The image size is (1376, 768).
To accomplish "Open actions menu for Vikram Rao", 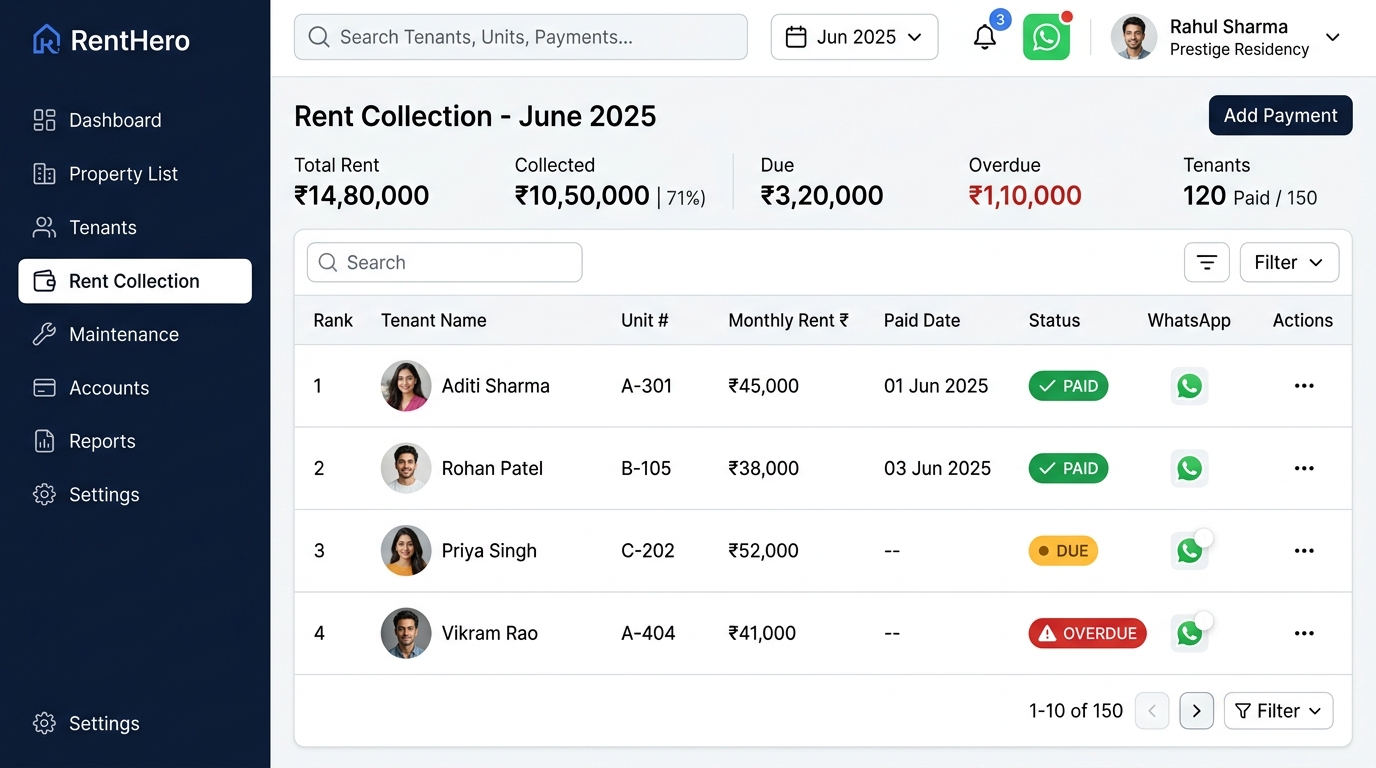I will [1304, 633].
